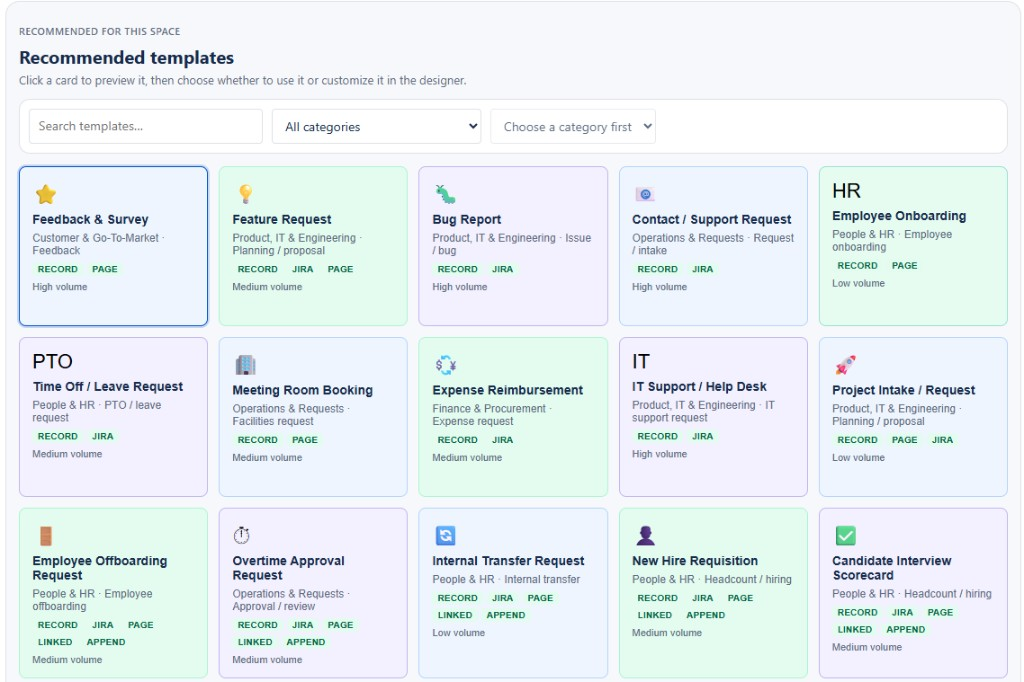Click the RECORD tag on IT Support card
Screen dimensions: 1024x682
tap(657, 436)
